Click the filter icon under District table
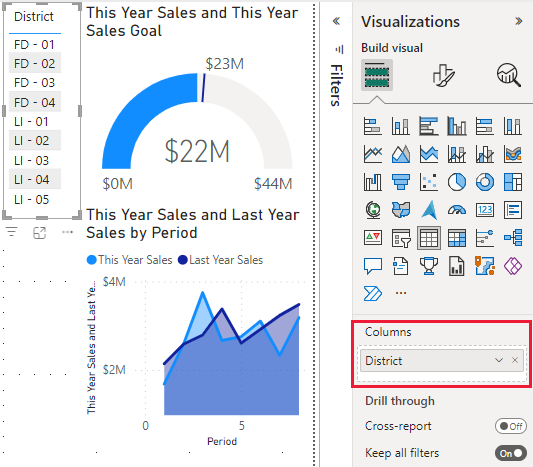The image size is (533, 467). pos(12,232)
